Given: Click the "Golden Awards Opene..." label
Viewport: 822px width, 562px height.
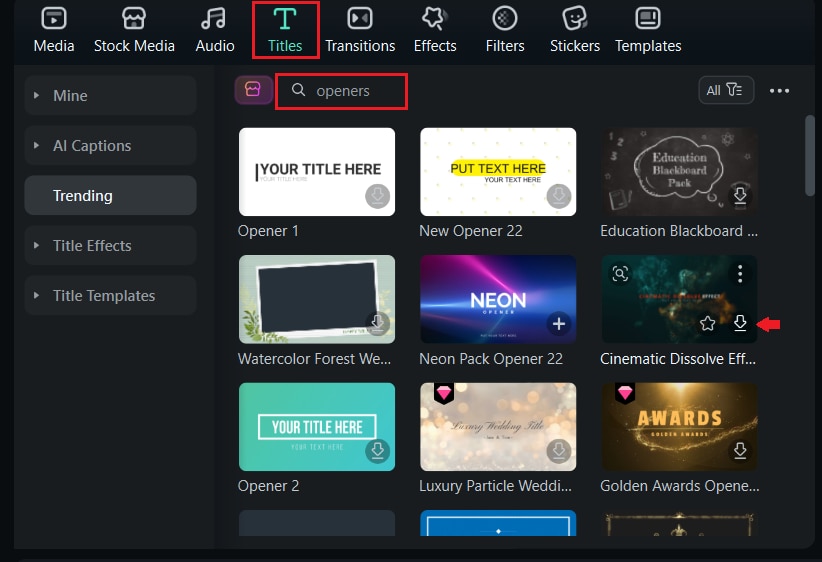Looking at the screenshot, I should coord(679,486).
